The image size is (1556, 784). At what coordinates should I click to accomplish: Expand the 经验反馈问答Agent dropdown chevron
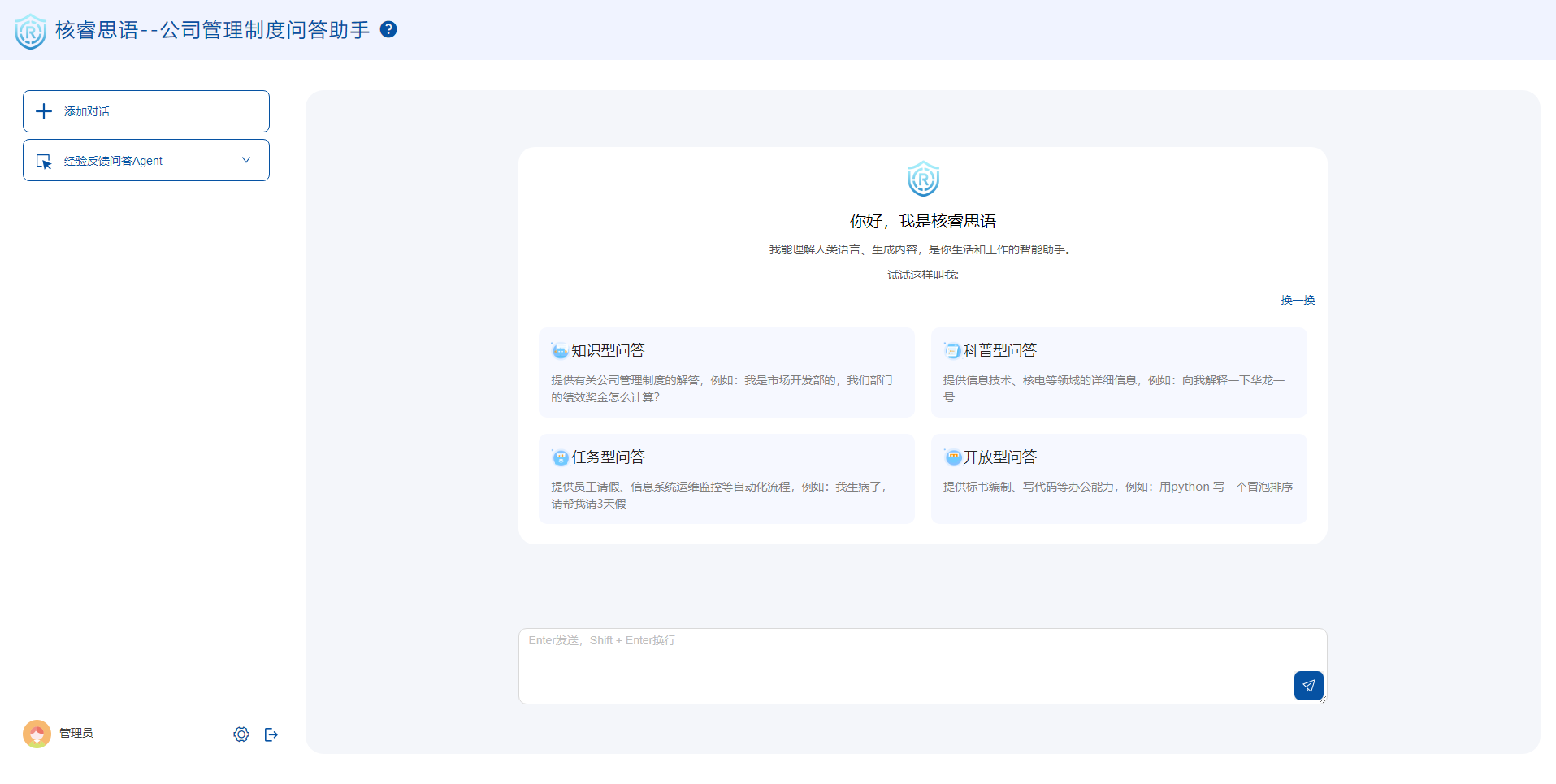pos(246,160)
